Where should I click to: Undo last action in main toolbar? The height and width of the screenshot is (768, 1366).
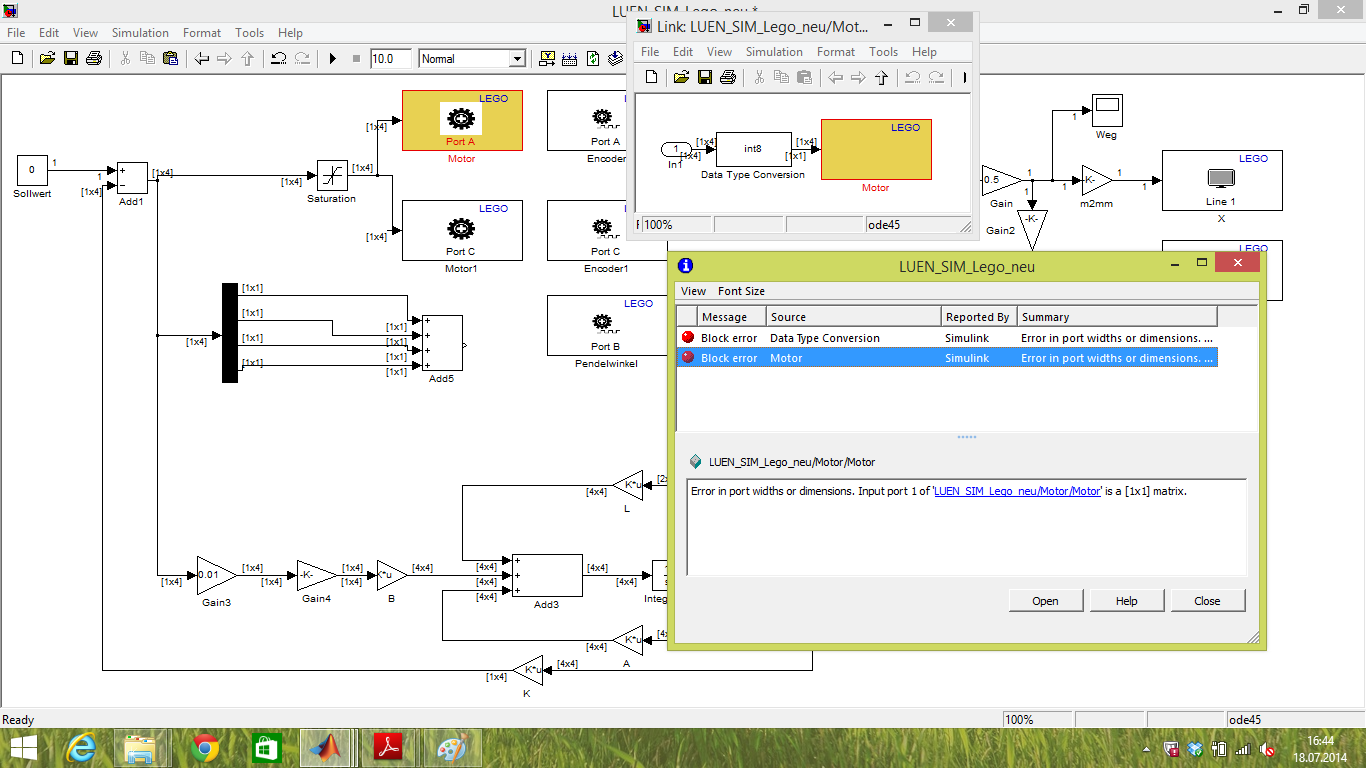(279, 59)
